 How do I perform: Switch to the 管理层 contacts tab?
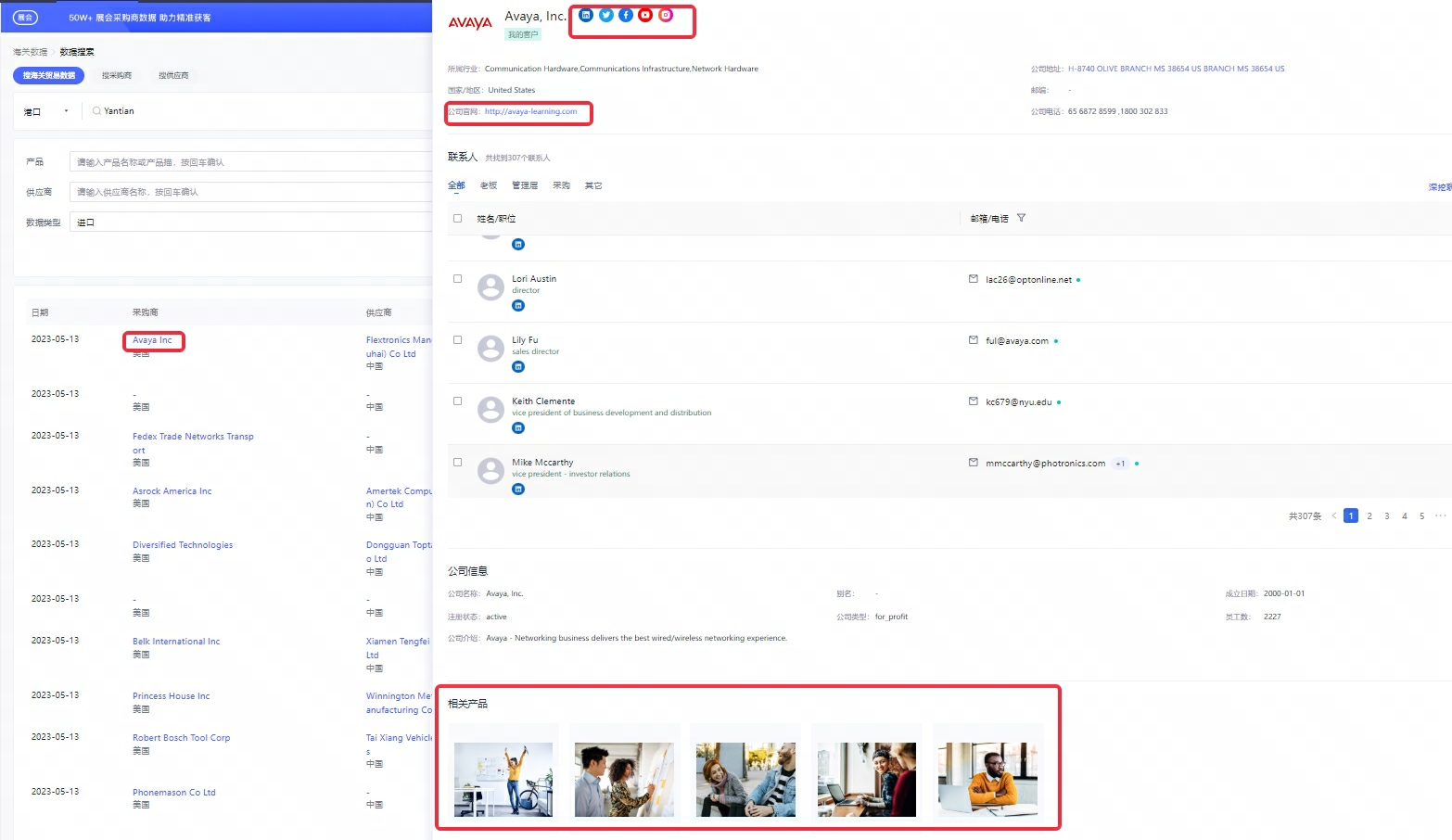[x=525, y=185]
